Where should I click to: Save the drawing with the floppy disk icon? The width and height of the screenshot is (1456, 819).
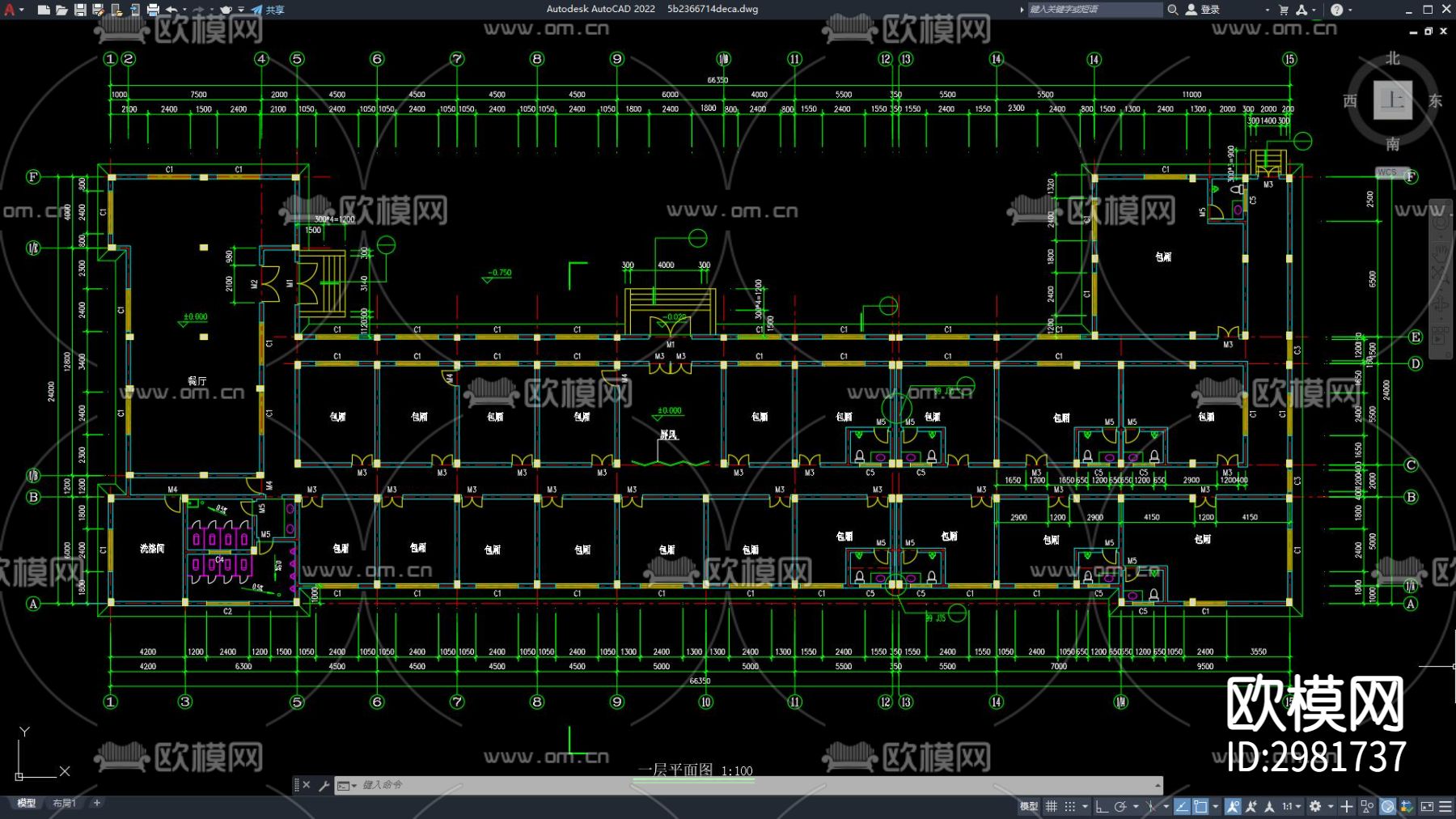(x=80, y=10)
